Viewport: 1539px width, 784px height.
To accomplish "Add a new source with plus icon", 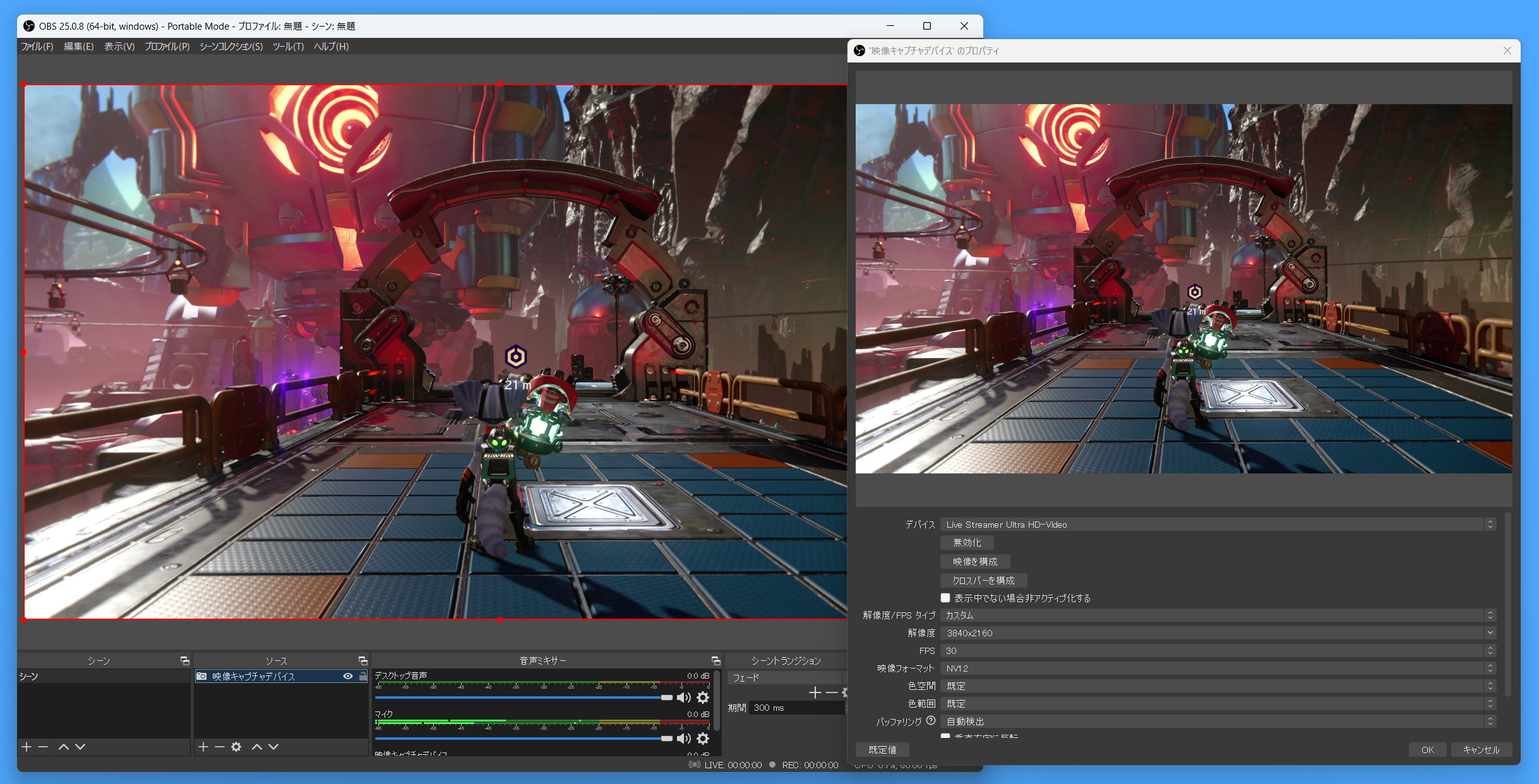I will click(203, 747).
